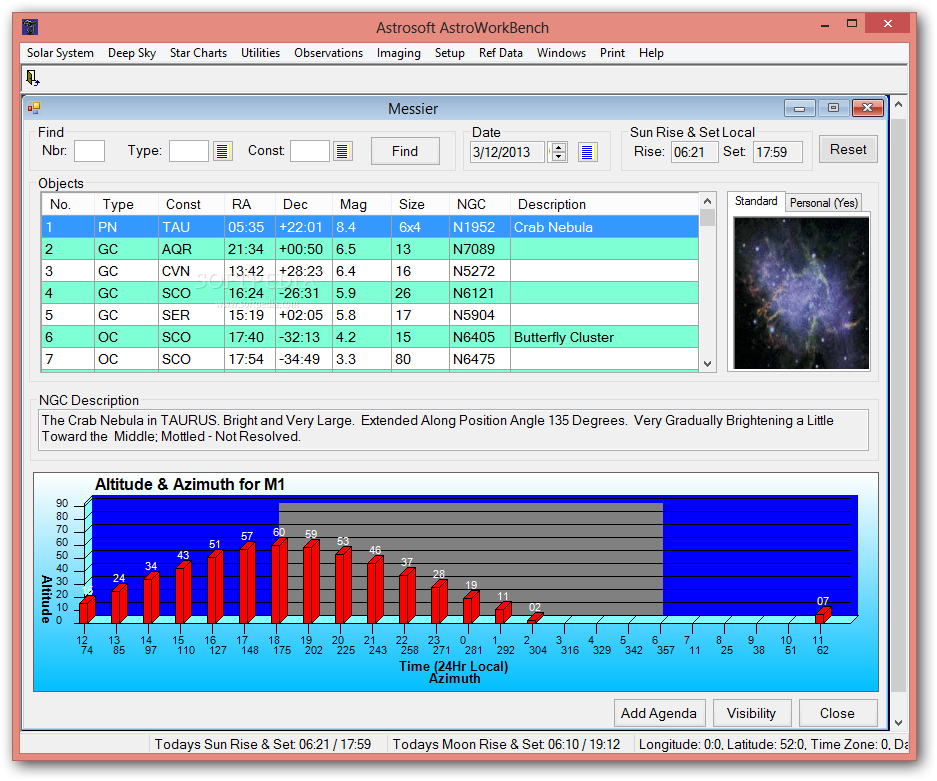Open the Star Charts menu
937x781 pixels.
[198, 53]
